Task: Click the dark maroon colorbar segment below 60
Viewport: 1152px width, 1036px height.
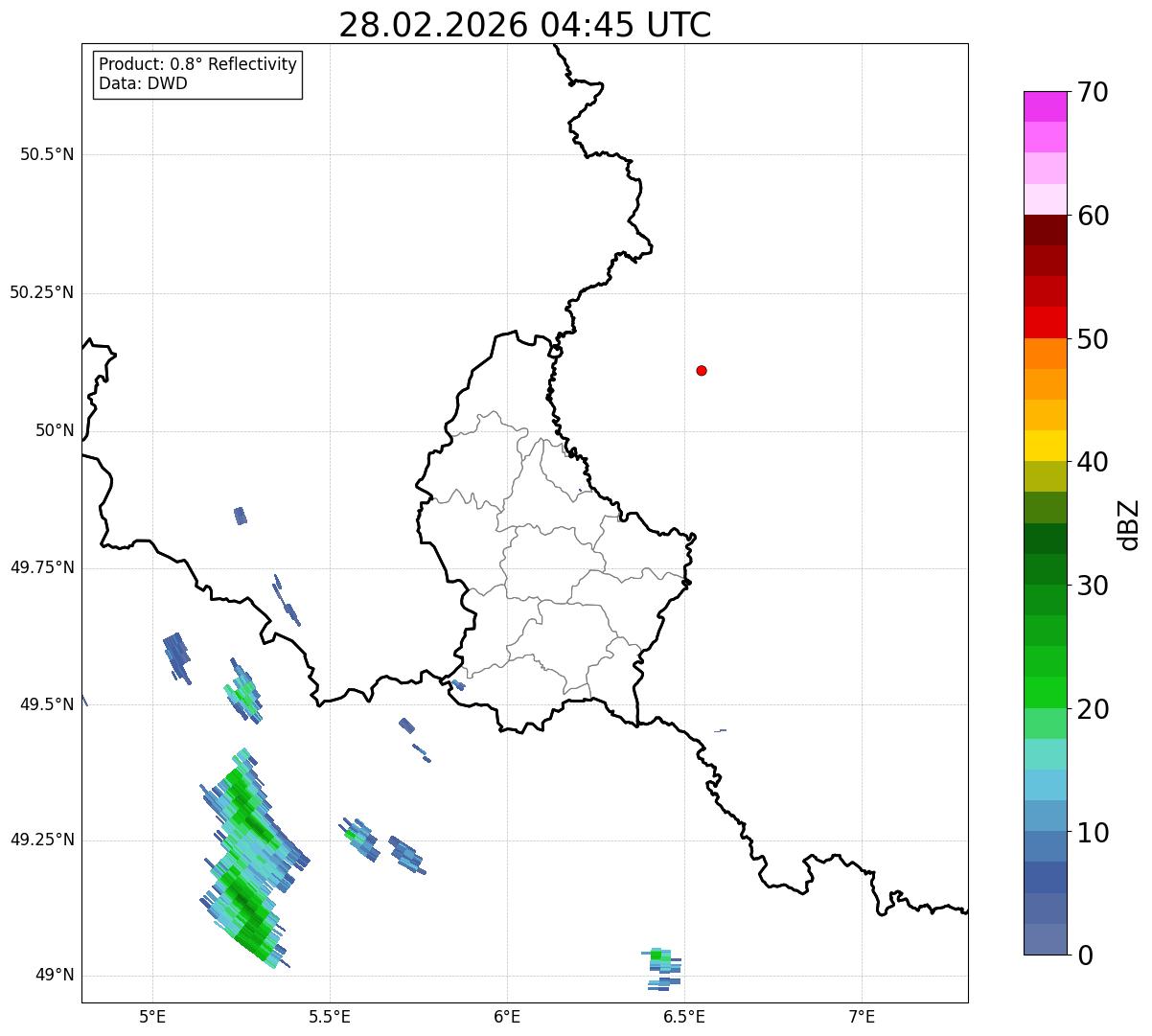Action: click(1046, 230)
